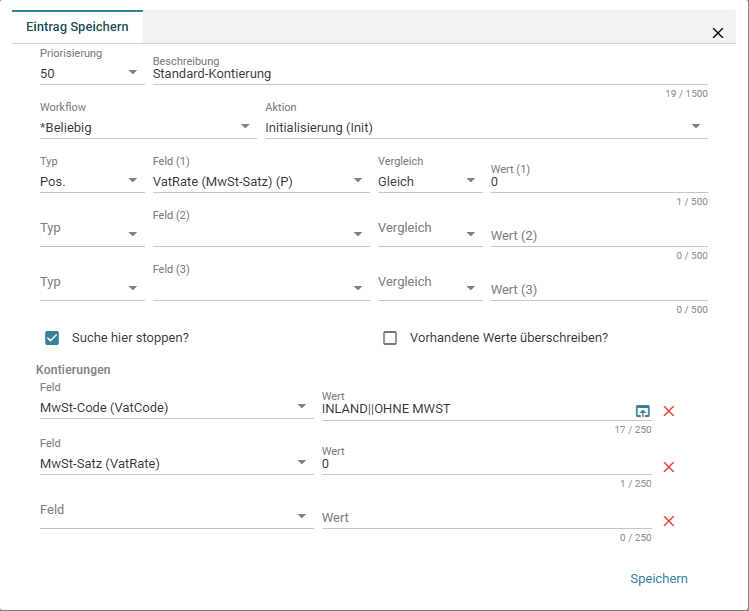Open Typ dropdown in the Feld (3) row

(x=92, y=288)
